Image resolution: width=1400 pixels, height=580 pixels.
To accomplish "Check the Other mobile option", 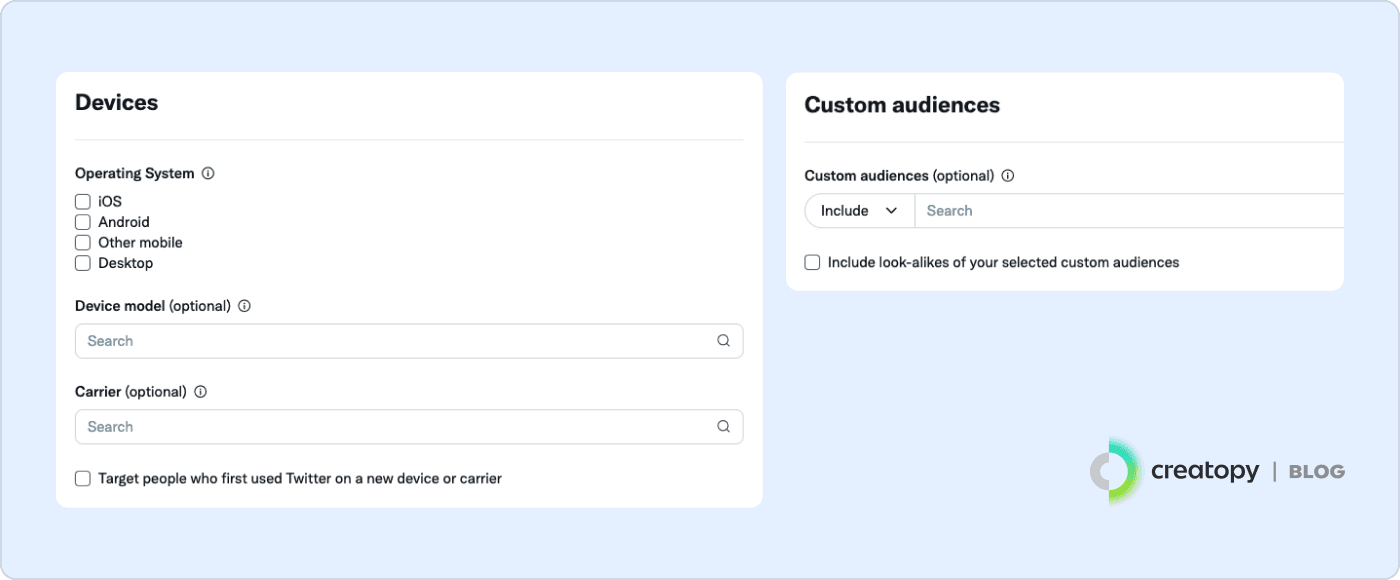I will 83,243.
